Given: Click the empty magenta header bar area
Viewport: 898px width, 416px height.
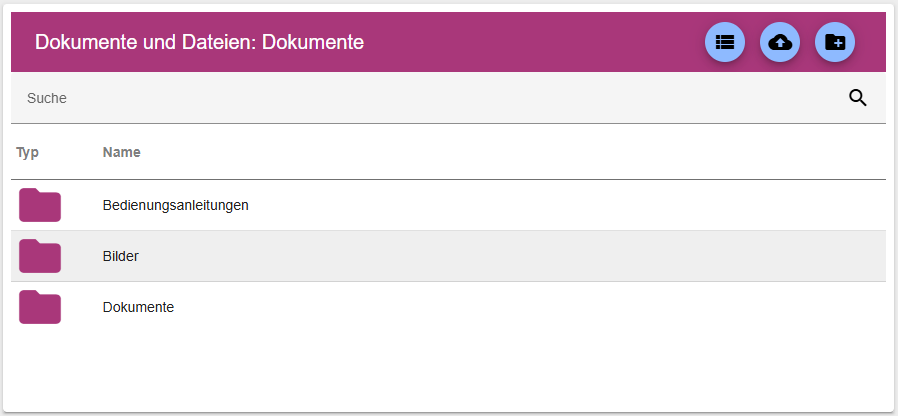Looking at the screenshot, I should click(530, 42).
